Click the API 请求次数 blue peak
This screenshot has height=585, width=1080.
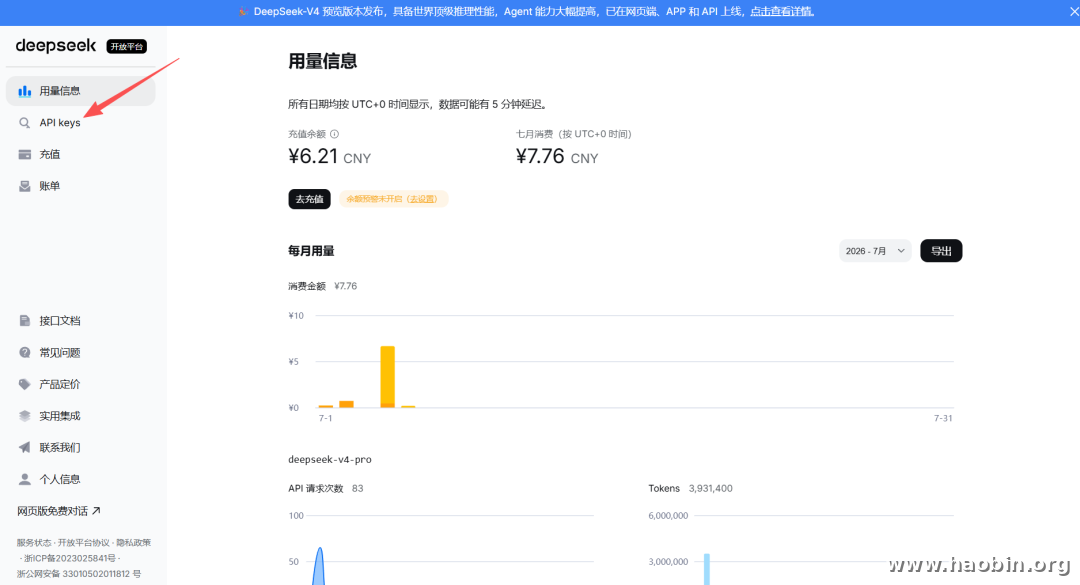[x=319, y=566]
